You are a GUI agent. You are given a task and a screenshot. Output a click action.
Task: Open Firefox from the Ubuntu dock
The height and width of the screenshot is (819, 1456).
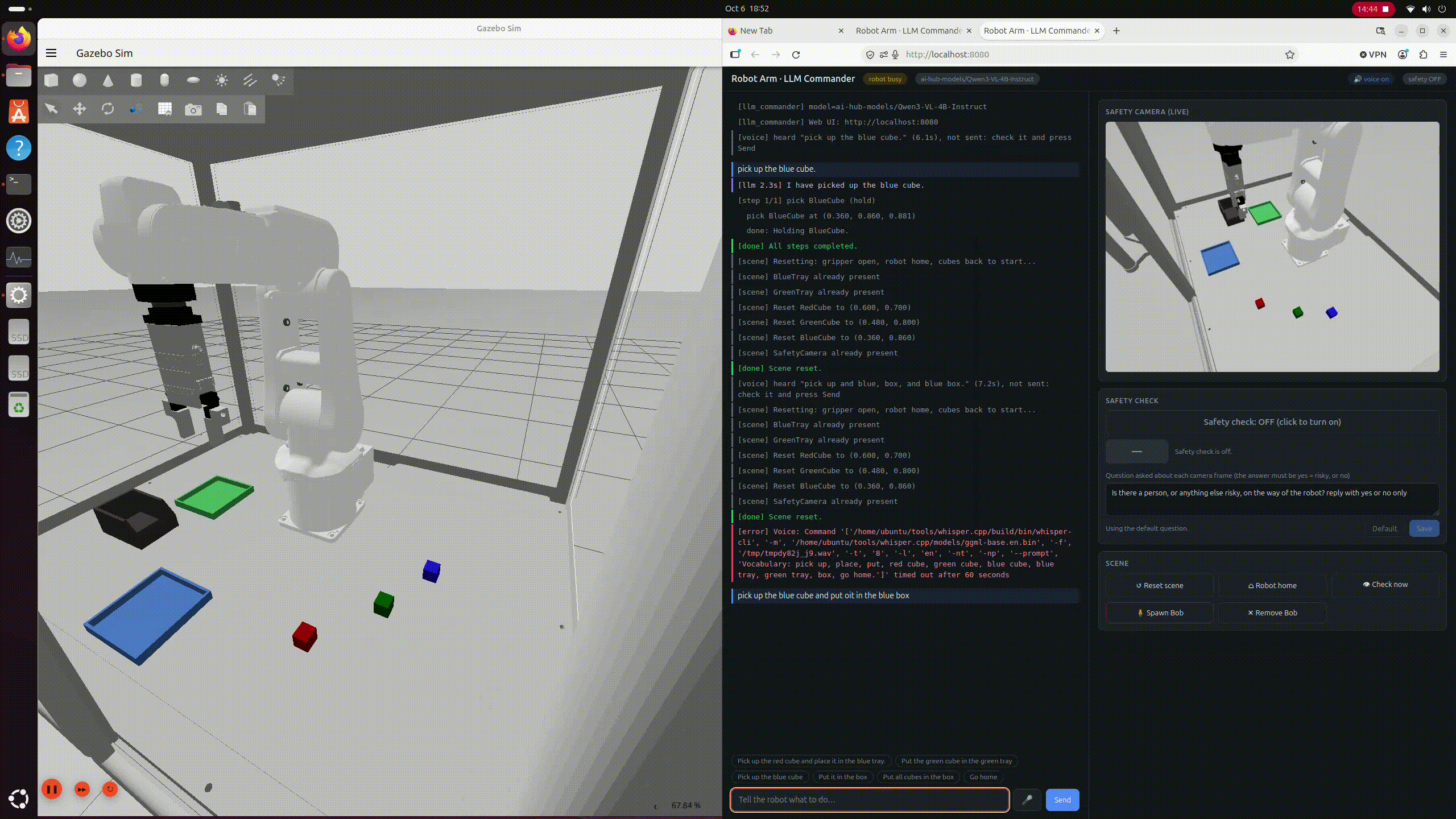(x=19, y=39)
